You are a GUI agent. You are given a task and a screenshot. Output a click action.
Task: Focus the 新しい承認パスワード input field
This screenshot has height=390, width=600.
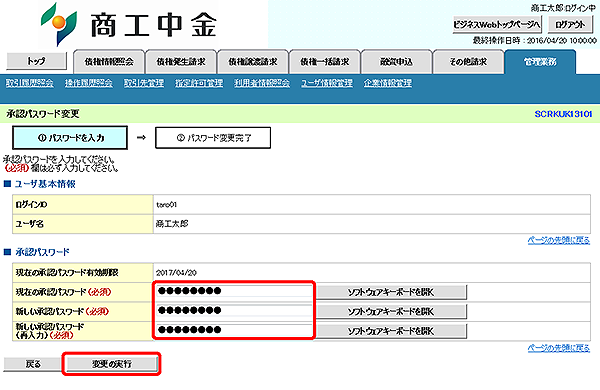234,311
